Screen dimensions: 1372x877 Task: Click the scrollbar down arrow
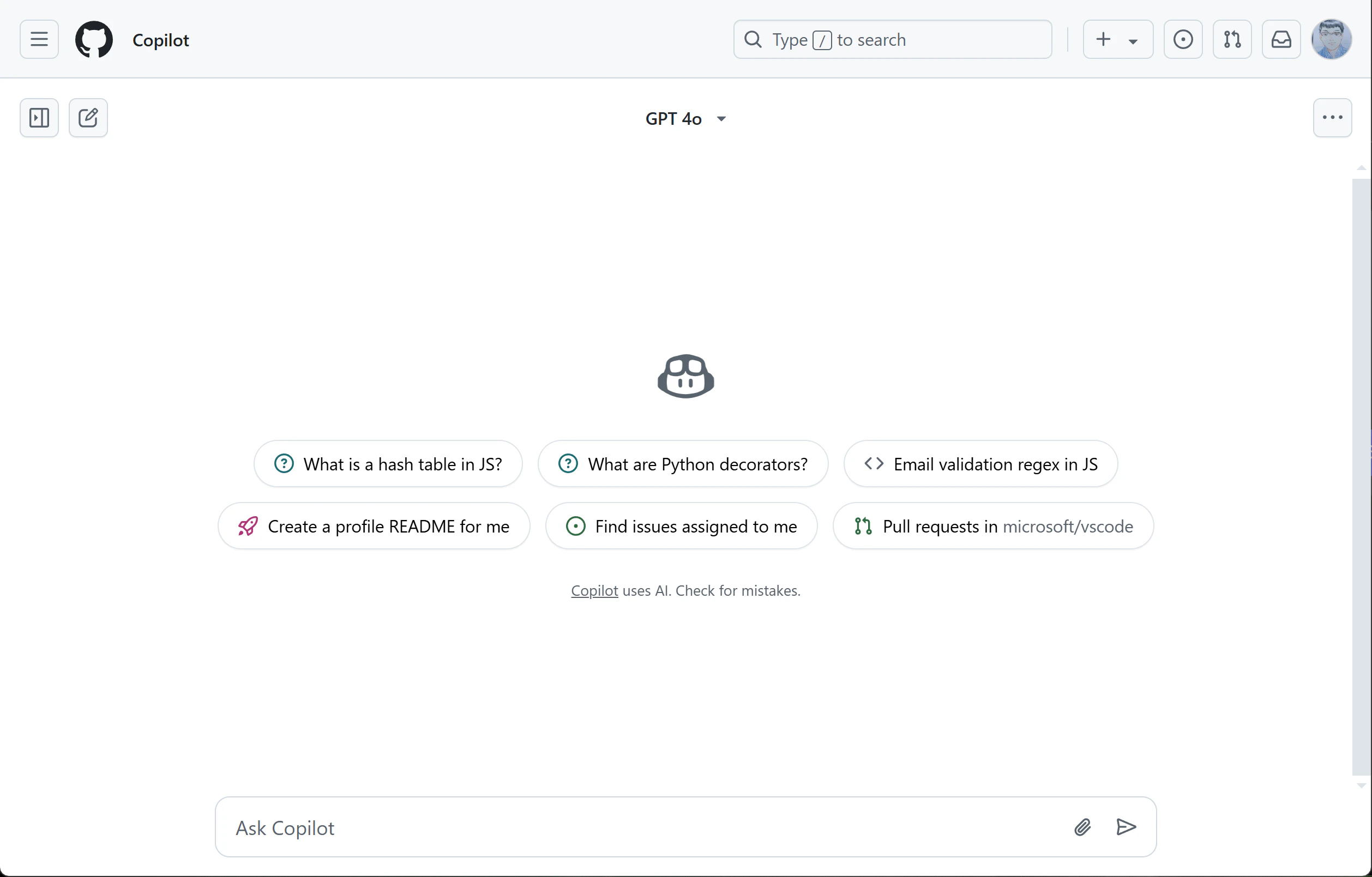(x=1361, y=785)
